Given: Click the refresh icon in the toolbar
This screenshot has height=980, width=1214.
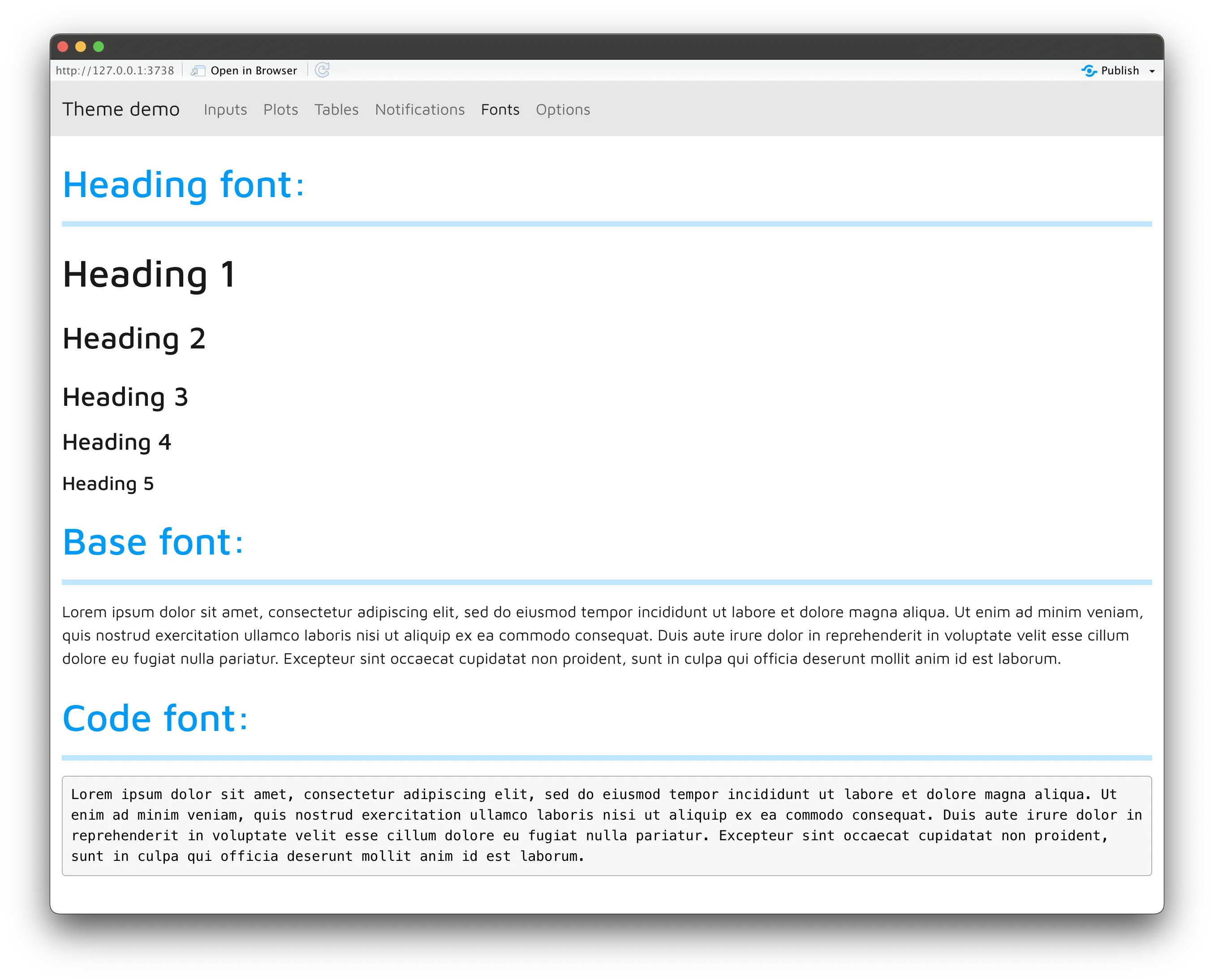Looking at the screenshot, I should pyautogui.click(x=322, y=70).
